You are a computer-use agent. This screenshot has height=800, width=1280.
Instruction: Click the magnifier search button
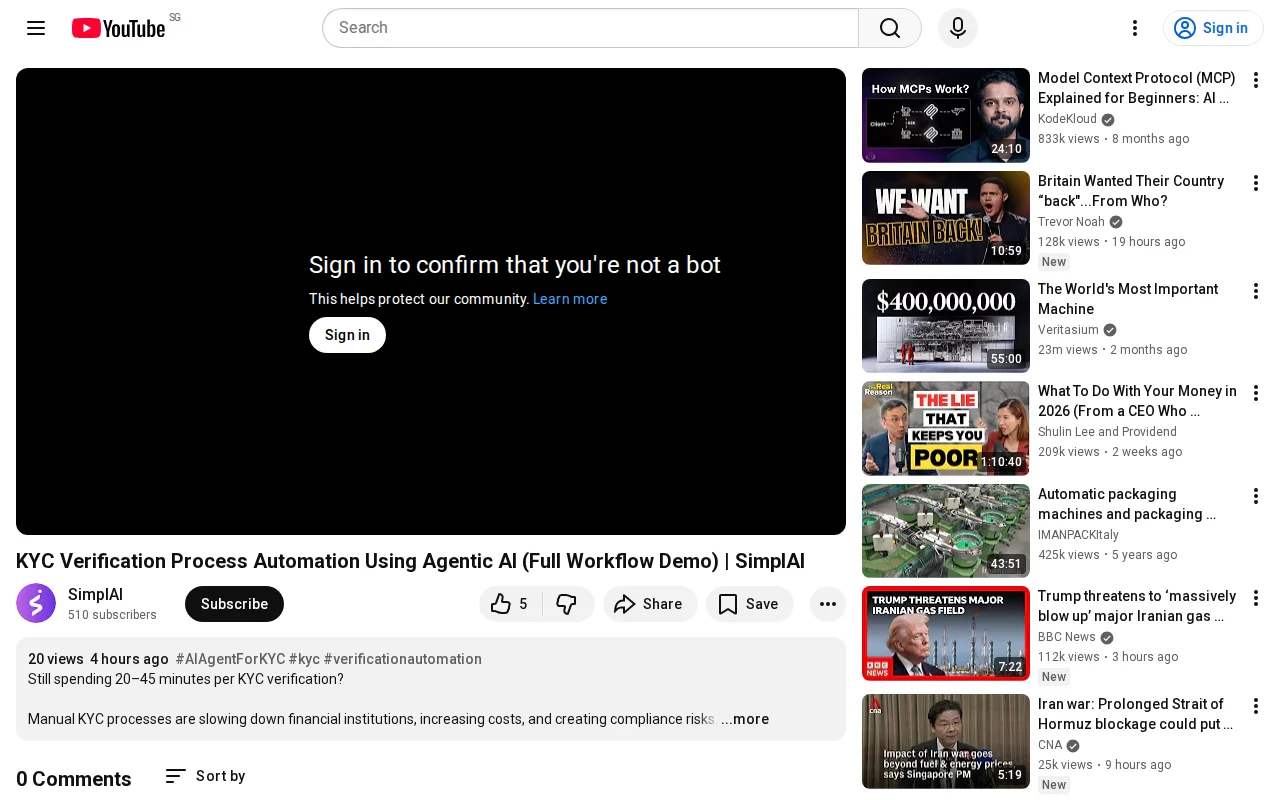(x=890, y=28)
